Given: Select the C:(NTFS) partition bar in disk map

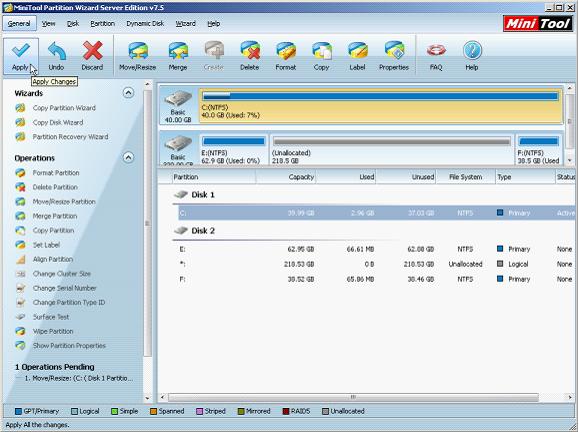Looking at the screenshot, I should (380, 105).
